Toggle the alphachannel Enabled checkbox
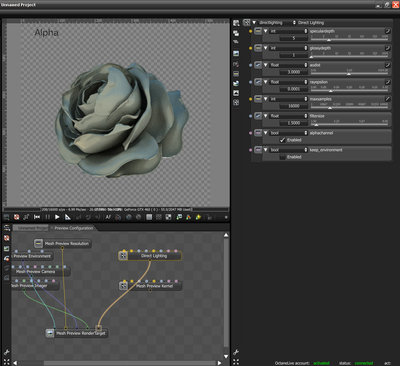Viewport: 400px width, 366px height. [282, 140]
